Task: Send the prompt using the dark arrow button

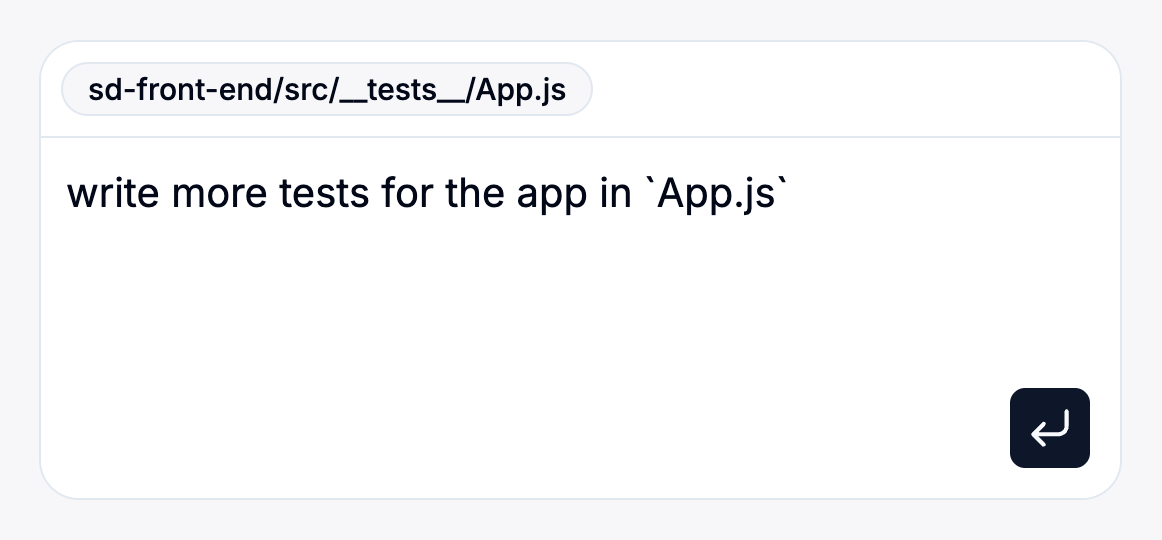Action: 1049,428
